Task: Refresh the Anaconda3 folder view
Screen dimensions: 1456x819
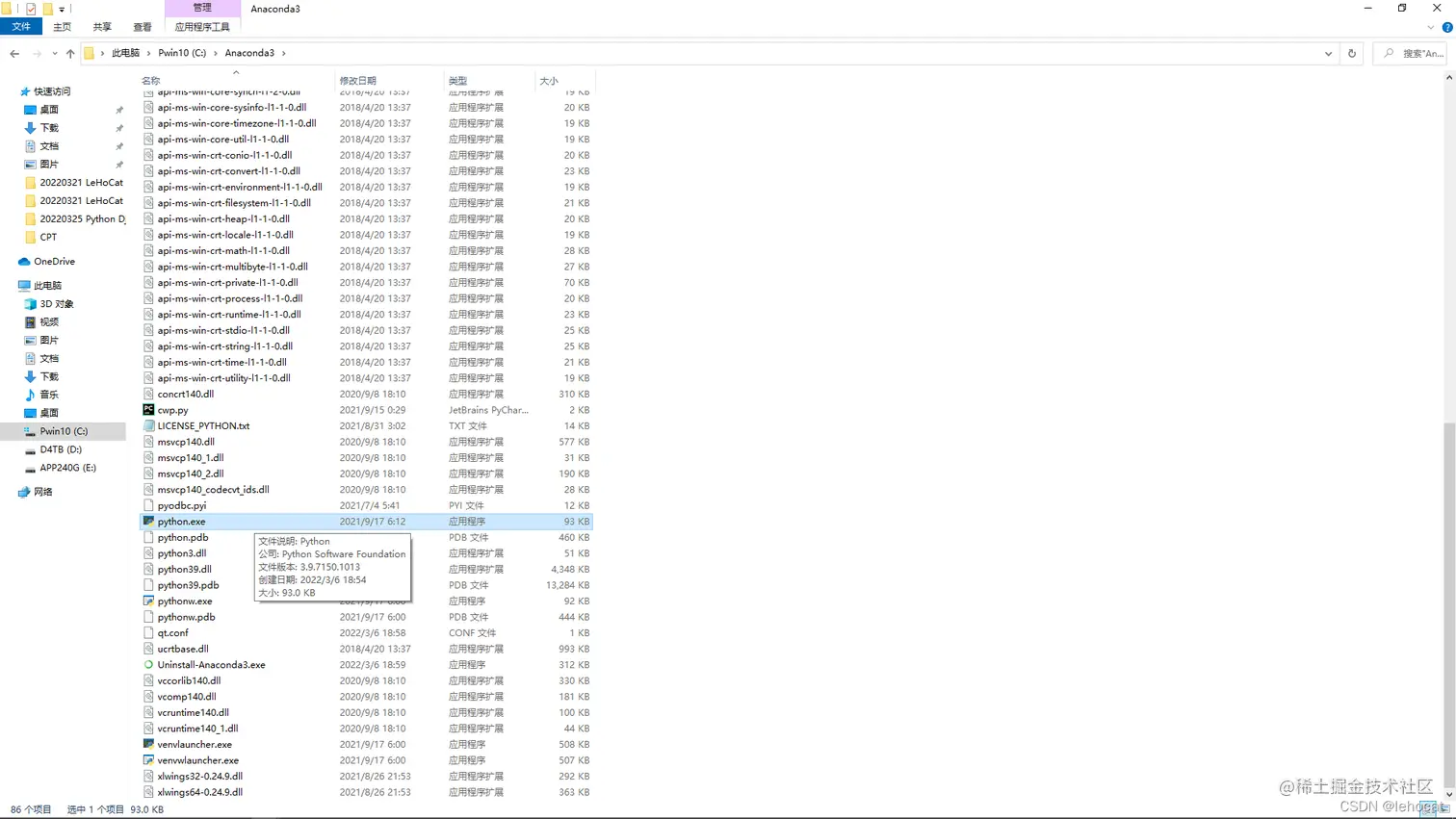Action: click(x=1352, y=53)
